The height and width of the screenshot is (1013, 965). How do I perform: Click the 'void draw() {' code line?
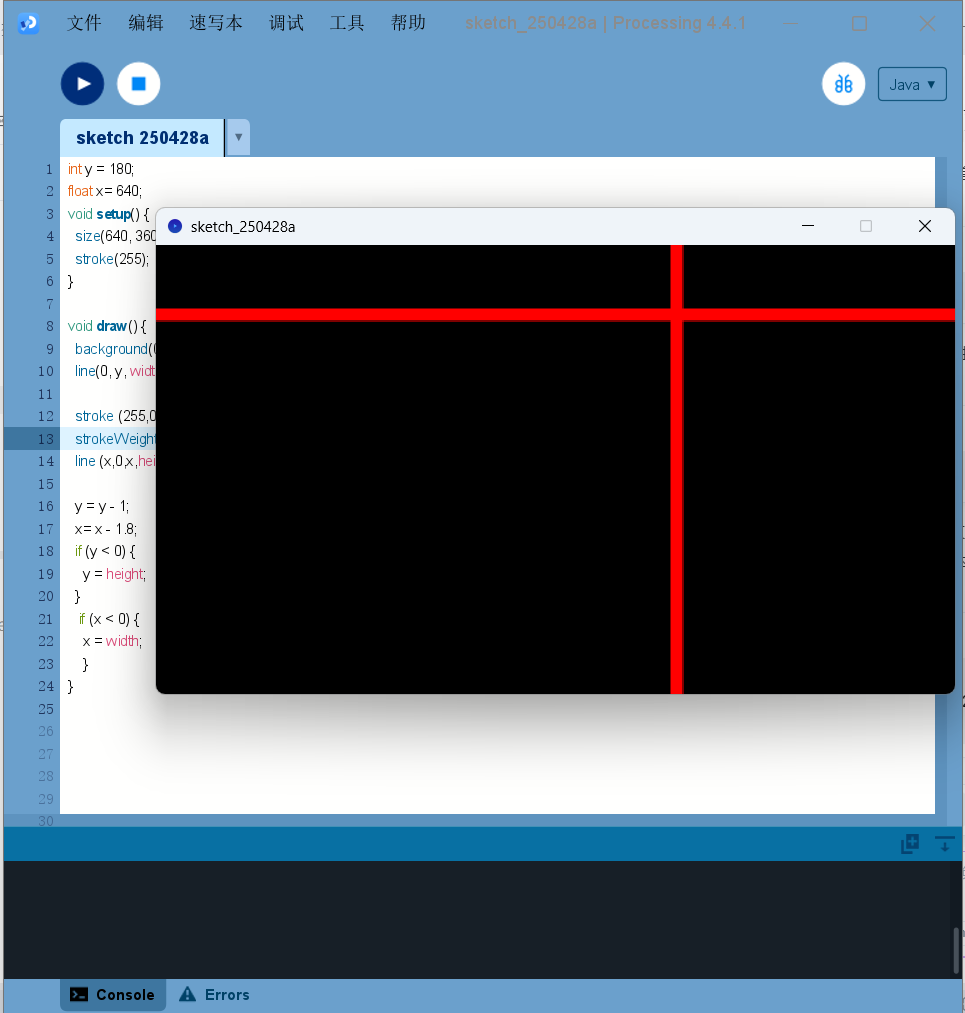107,326
